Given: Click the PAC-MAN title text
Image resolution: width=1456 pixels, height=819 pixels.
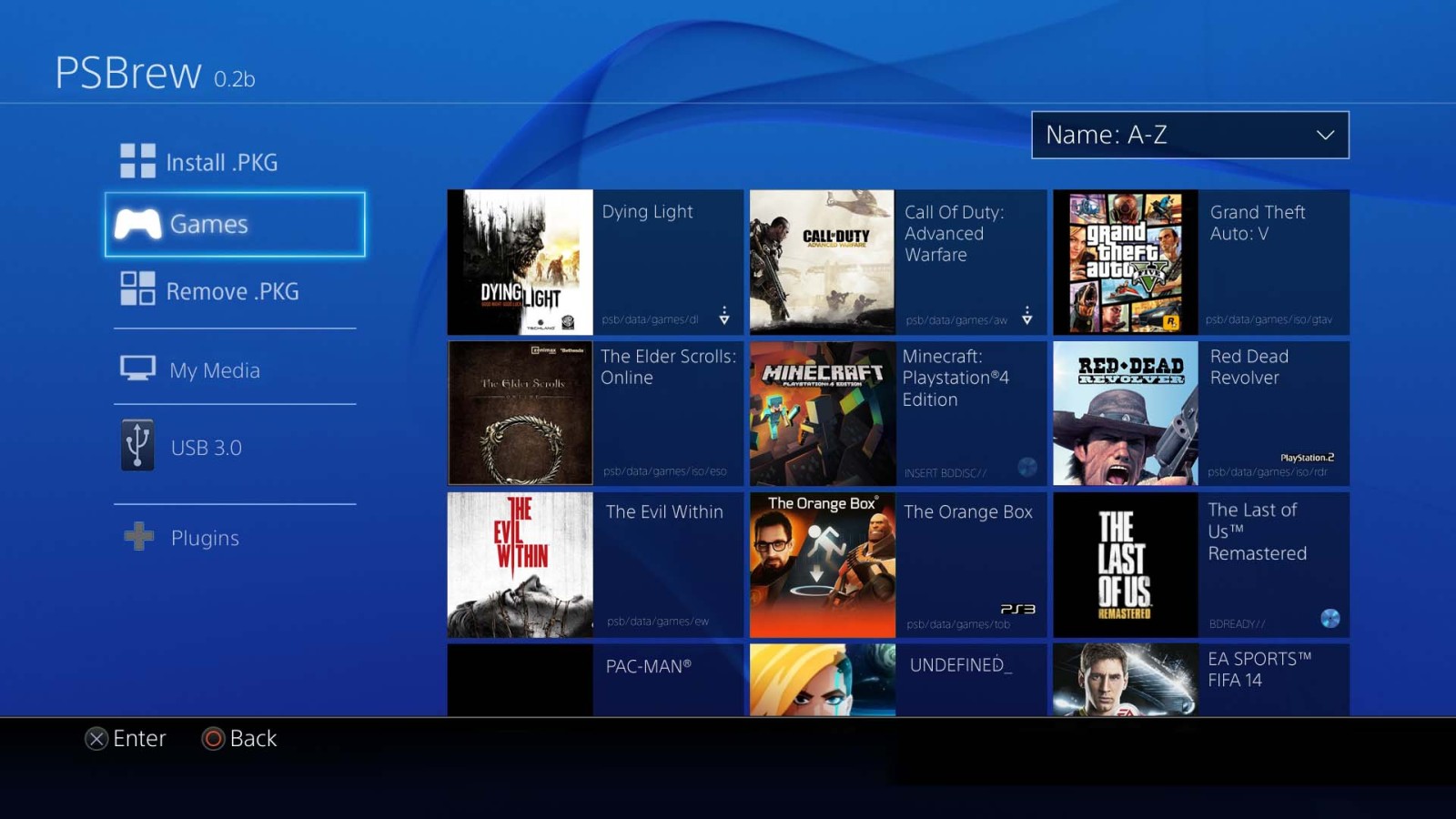Looking at the screenshot, I should pyautogui.click(x=649, y=666).
